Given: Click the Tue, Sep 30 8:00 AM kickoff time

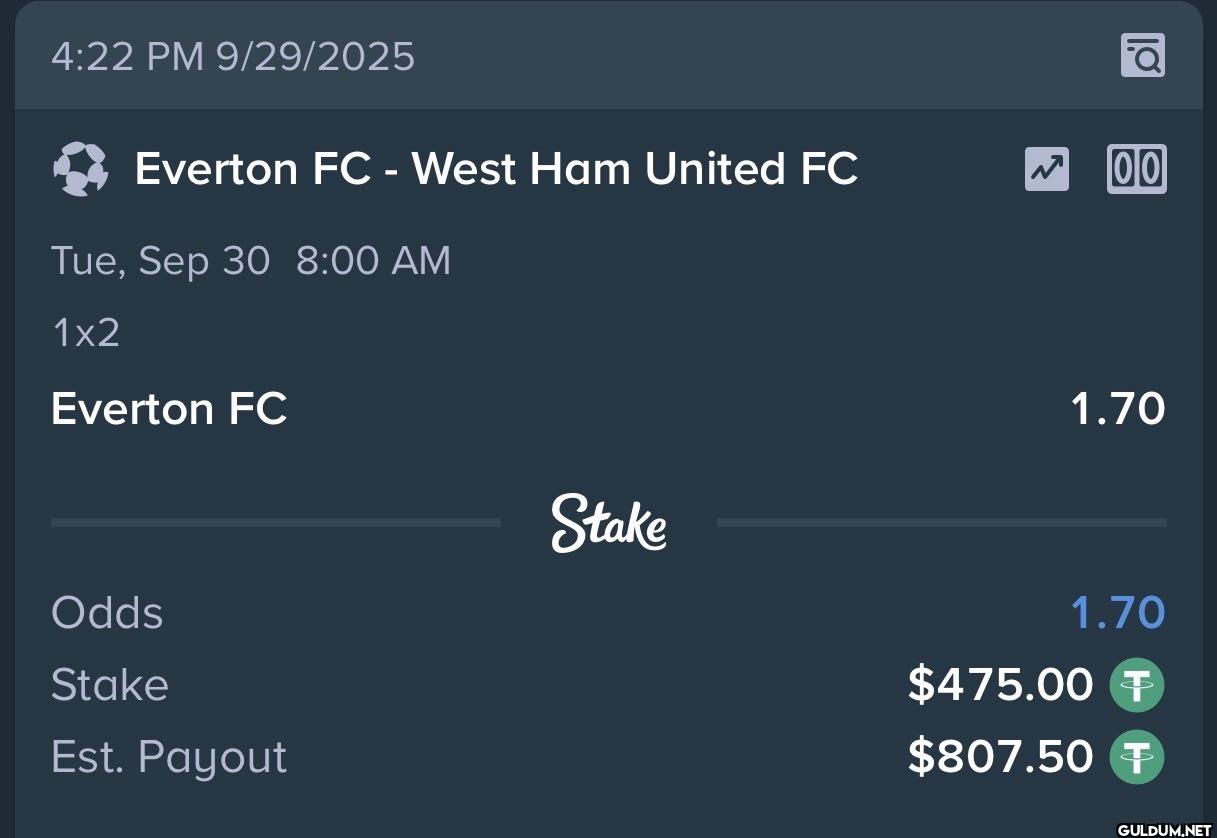Looking at the screenshot, I should [251, 261].
